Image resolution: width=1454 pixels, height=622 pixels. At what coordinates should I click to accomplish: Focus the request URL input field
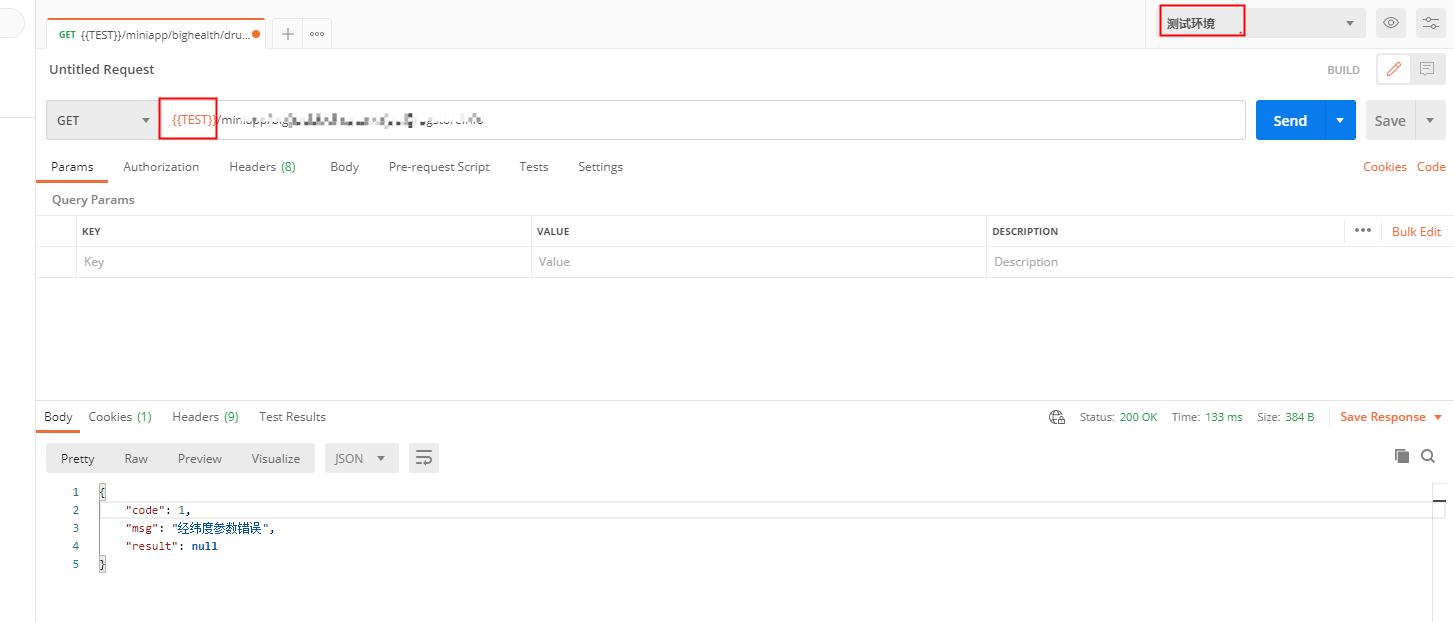tap(701, 120)
